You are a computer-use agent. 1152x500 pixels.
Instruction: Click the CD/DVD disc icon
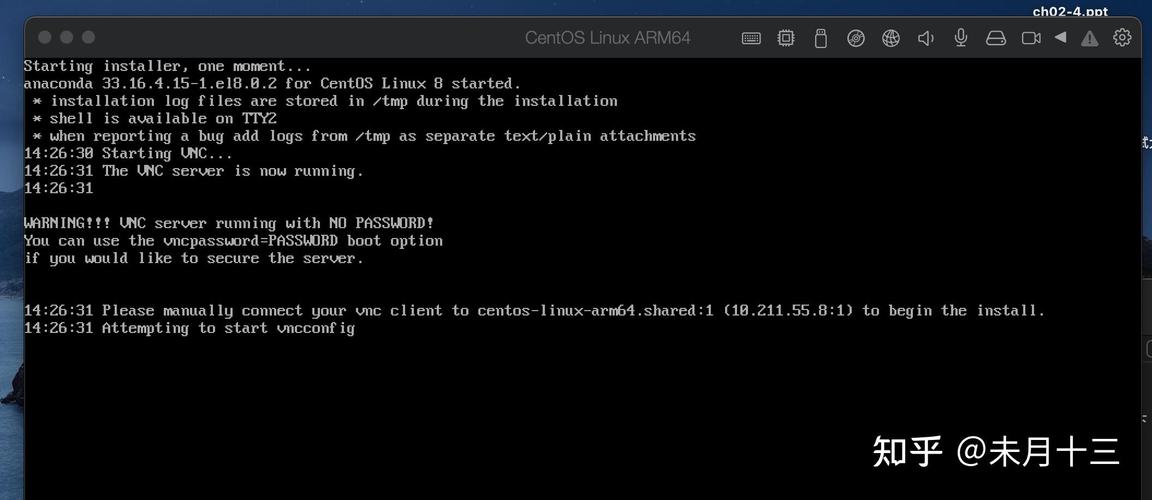[856, 38]
